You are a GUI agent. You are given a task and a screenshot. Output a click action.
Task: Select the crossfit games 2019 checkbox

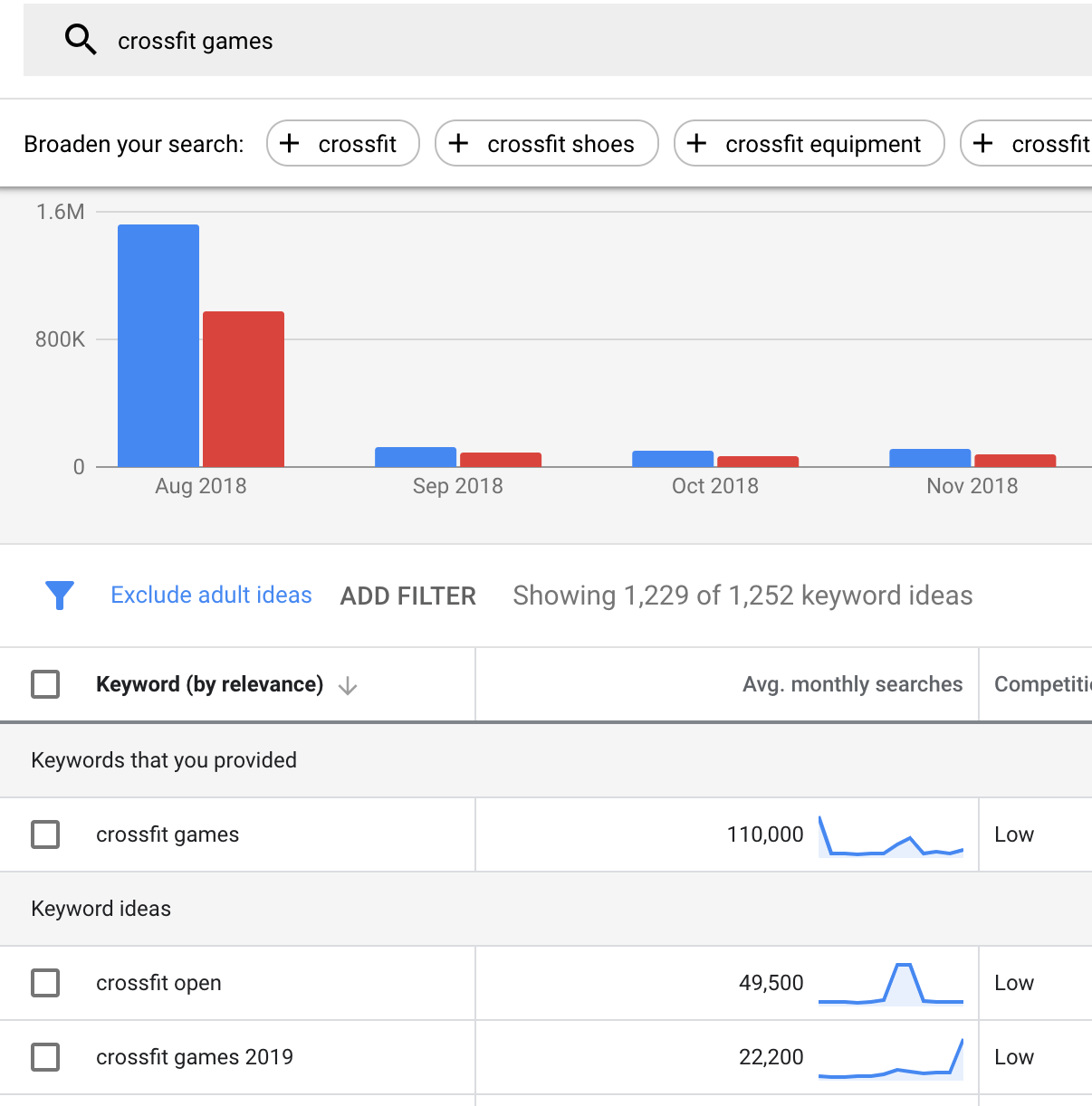click(45, 1057)
